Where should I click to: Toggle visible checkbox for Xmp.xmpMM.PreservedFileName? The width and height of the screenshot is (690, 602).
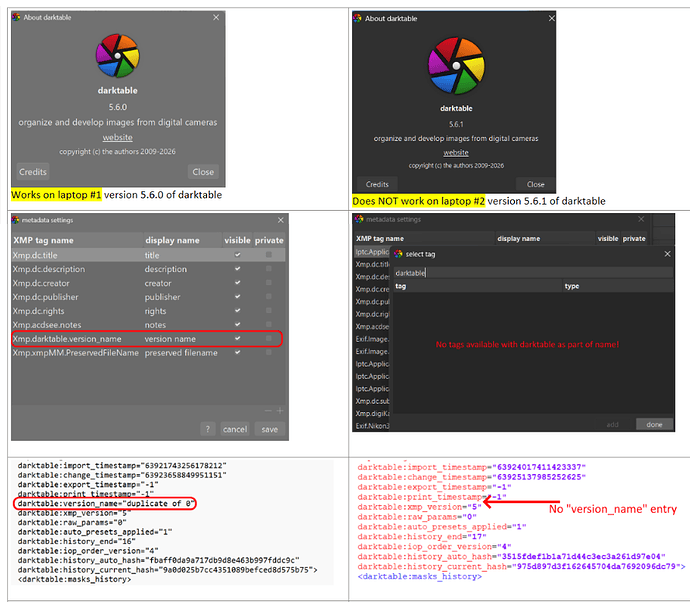[238, 352]
